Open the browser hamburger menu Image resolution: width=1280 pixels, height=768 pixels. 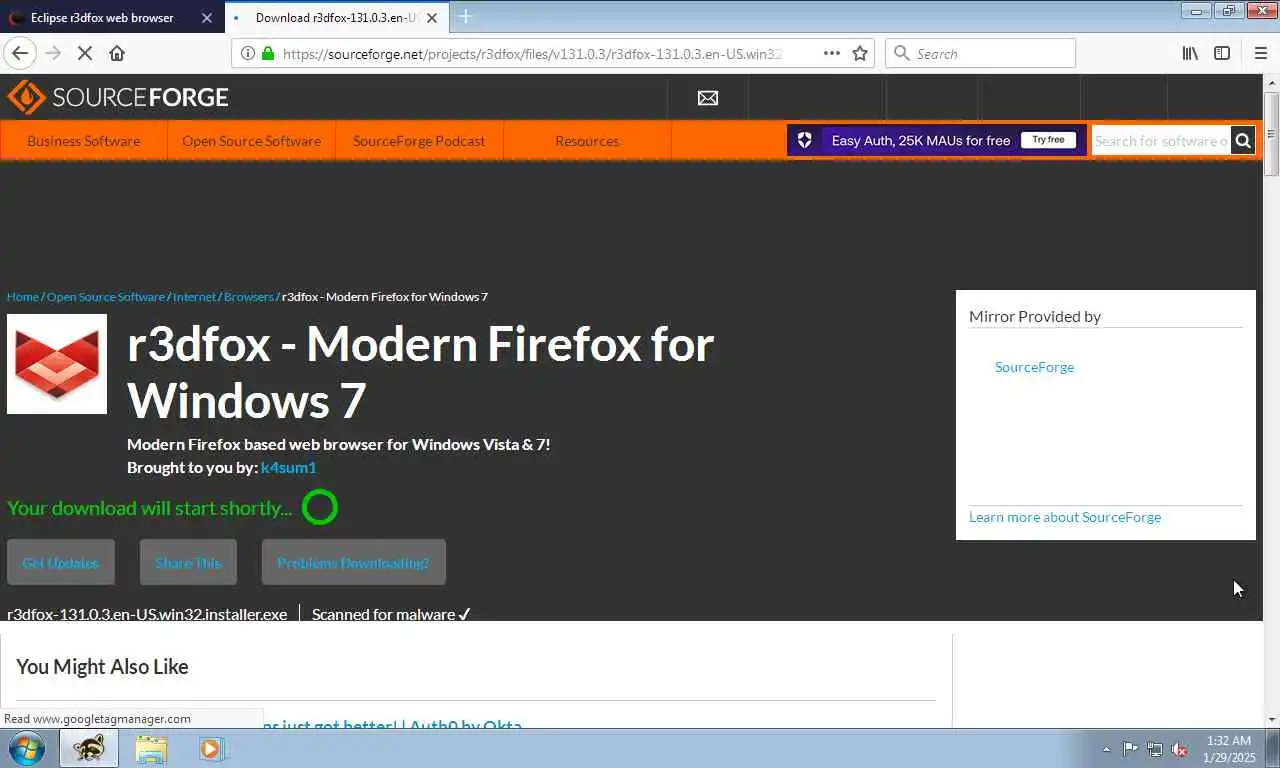click(x=1261, y=54)
